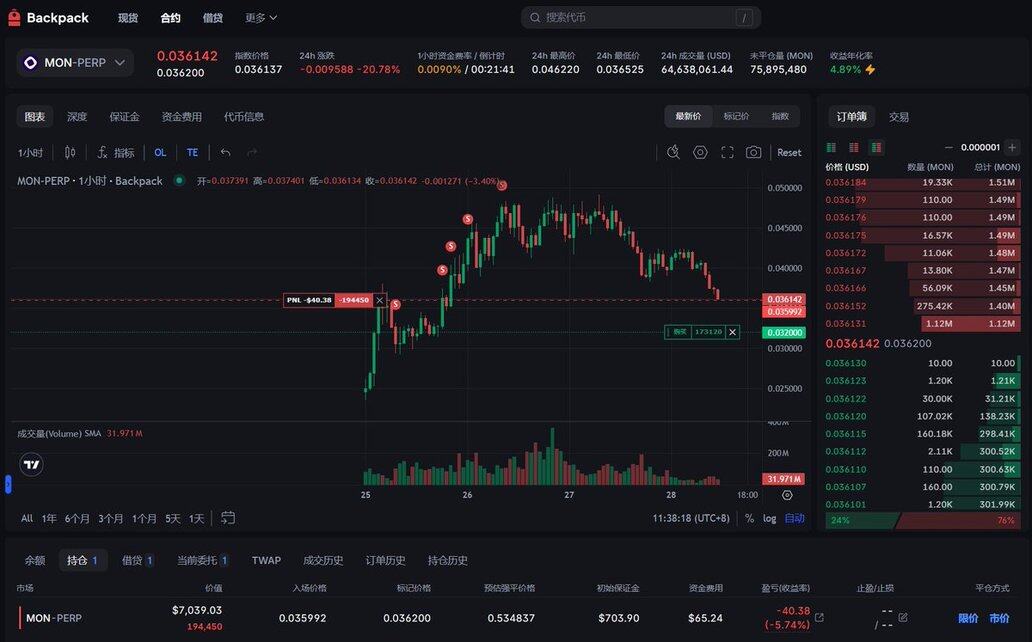Image resolution: width=1032 pixels, height=642 pixels.
Task: Enter fullscreen chart mode
Action: pyautogui.click(x=727, y=152)
